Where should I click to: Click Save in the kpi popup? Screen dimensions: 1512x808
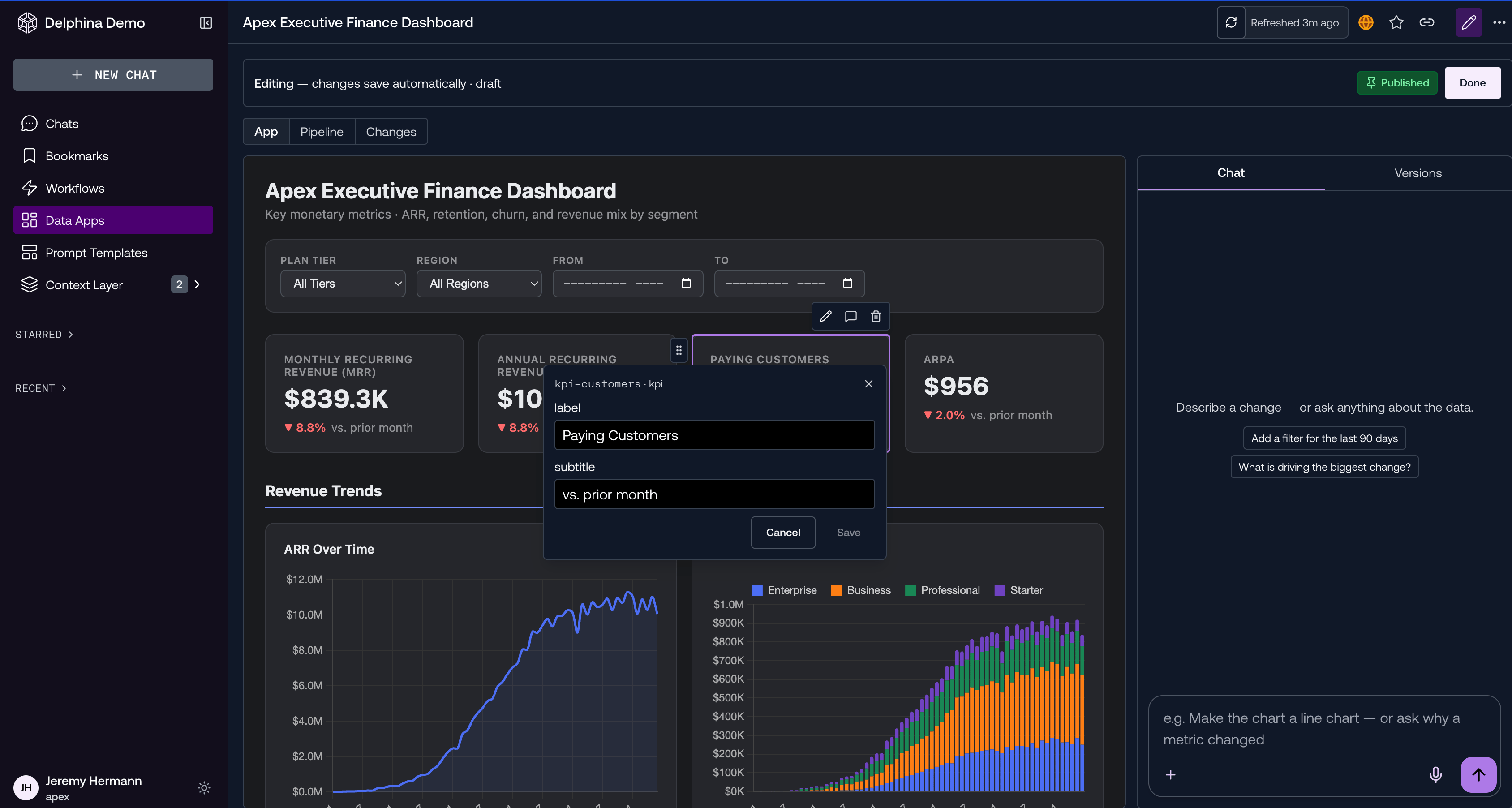848,532
